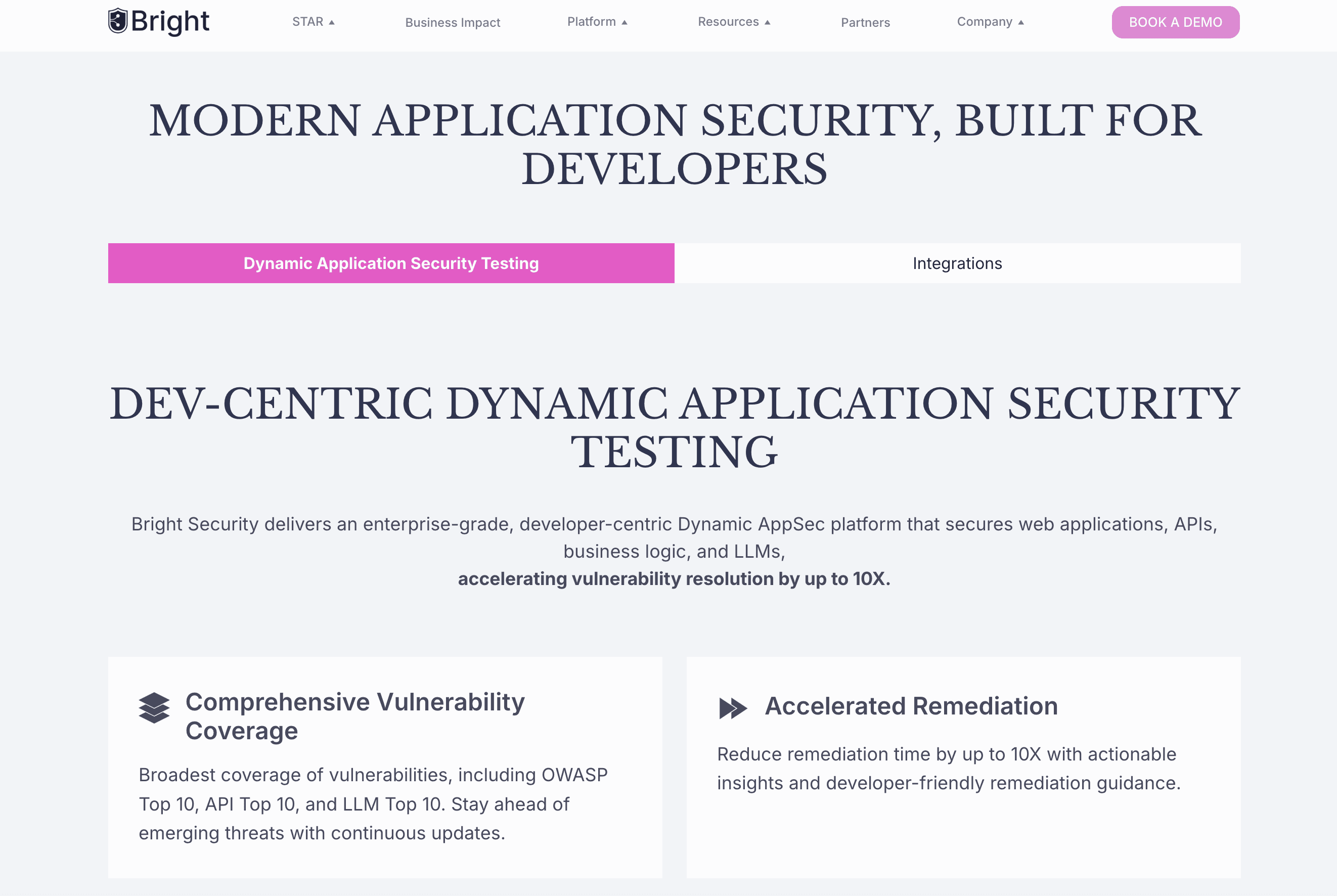This screenshot has height=896, width=1337.
Task: Switch to the Integrations tab
Action: [x=957, y=263]
